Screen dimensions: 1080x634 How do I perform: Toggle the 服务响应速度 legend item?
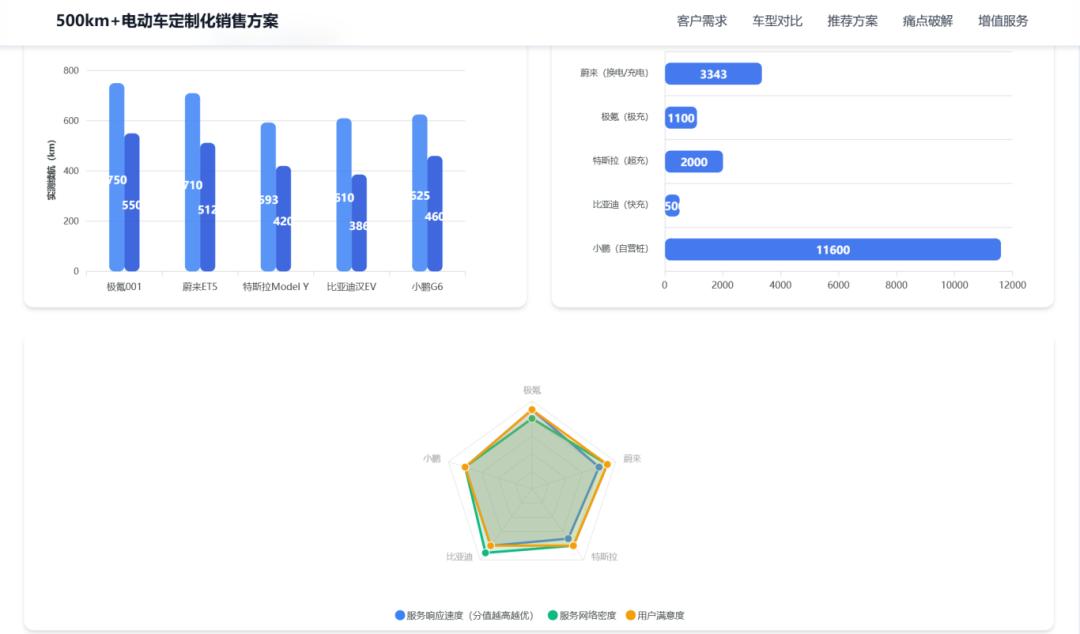(464, 615)
